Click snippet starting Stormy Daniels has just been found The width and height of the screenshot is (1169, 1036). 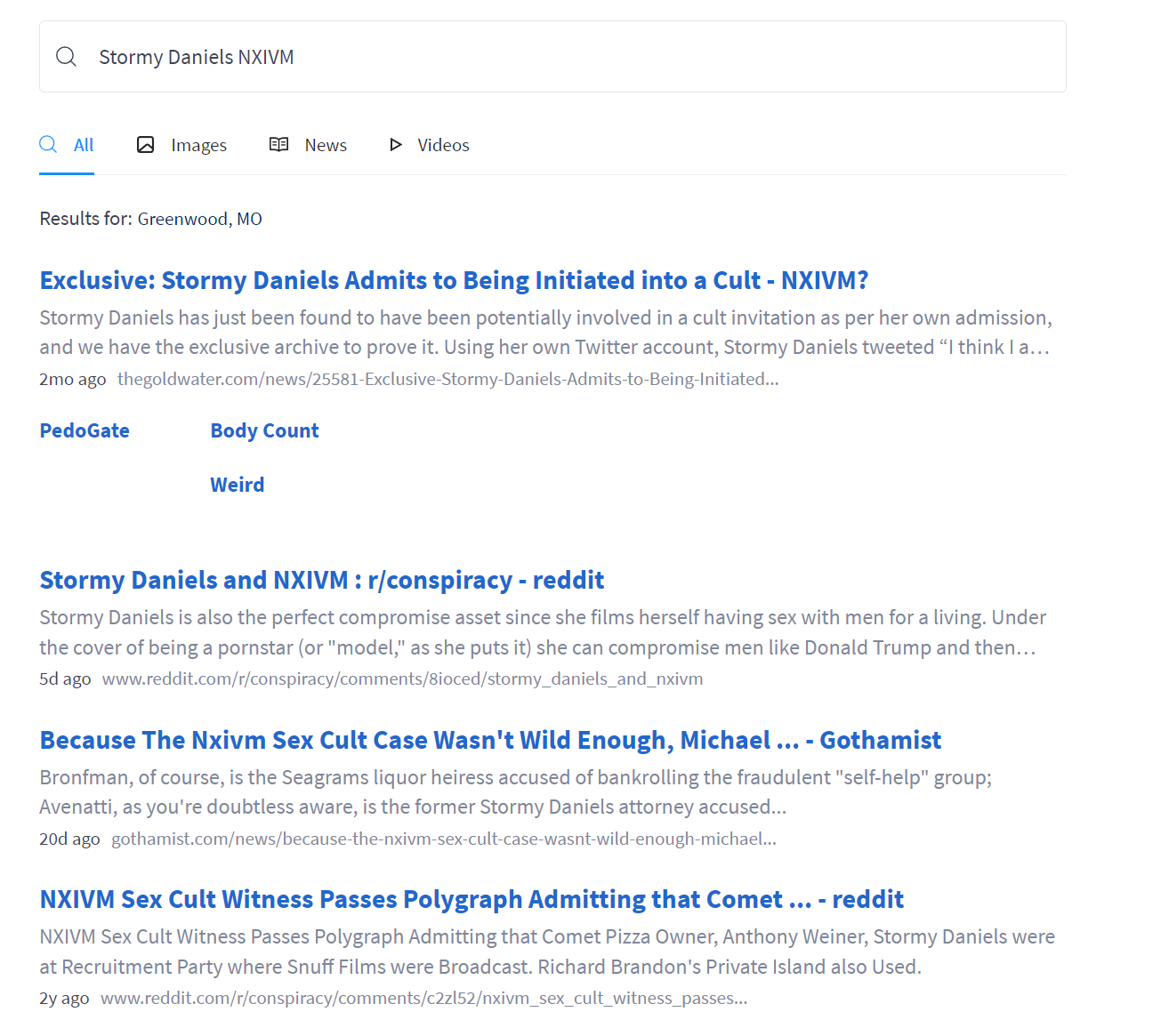coord(546,333)
